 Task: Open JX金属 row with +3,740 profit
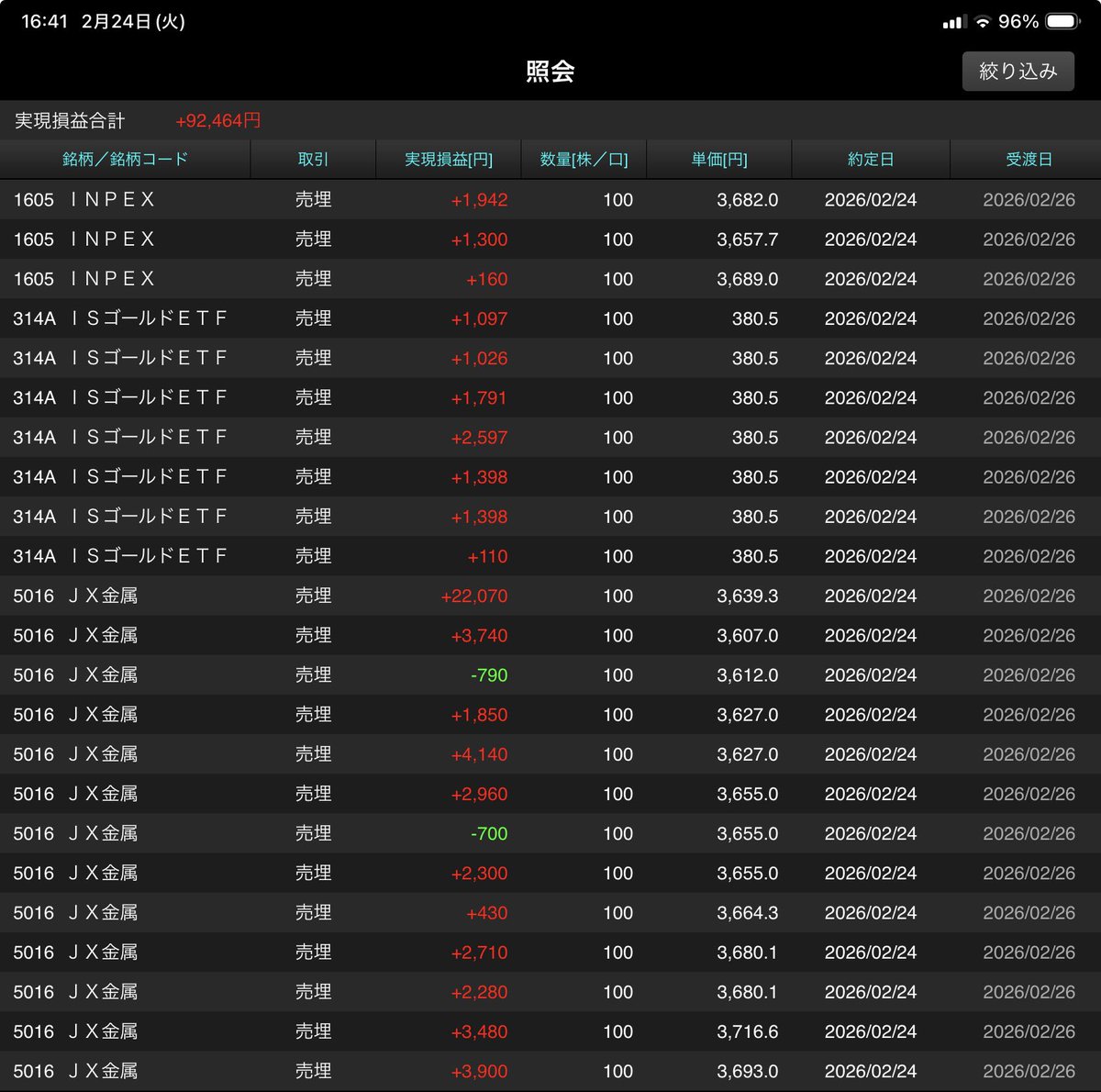coord(550,635)
